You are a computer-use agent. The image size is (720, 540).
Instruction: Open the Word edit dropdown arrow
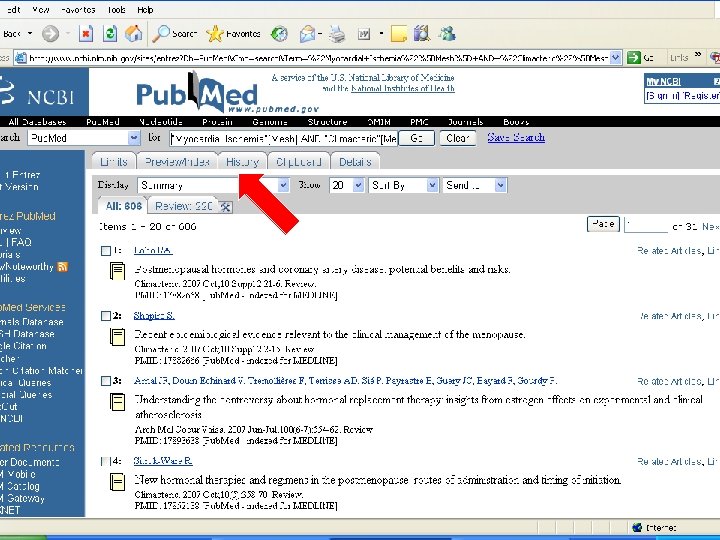click(381, 34)
